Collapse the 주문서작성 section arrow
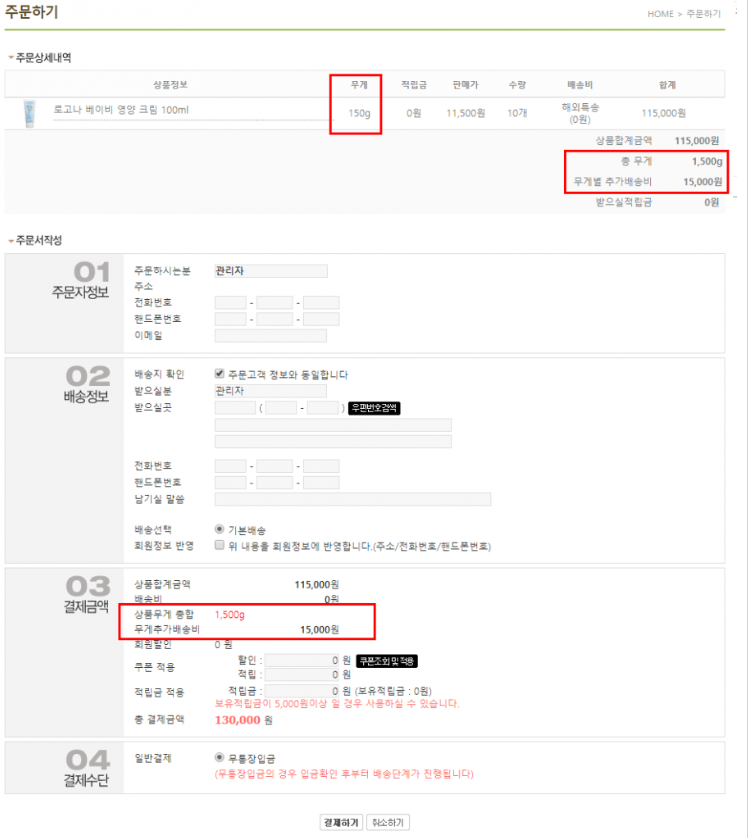 (x=11, y=241)
